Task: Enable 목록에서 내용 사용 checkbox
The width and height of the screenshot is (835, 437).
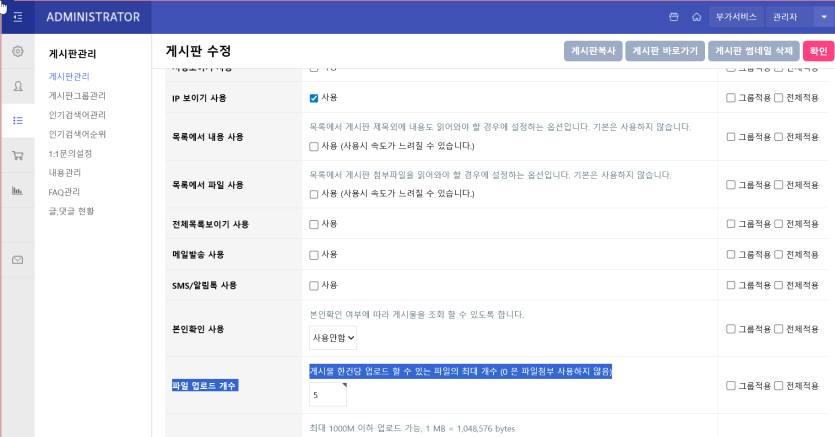Action: (314, 146)
